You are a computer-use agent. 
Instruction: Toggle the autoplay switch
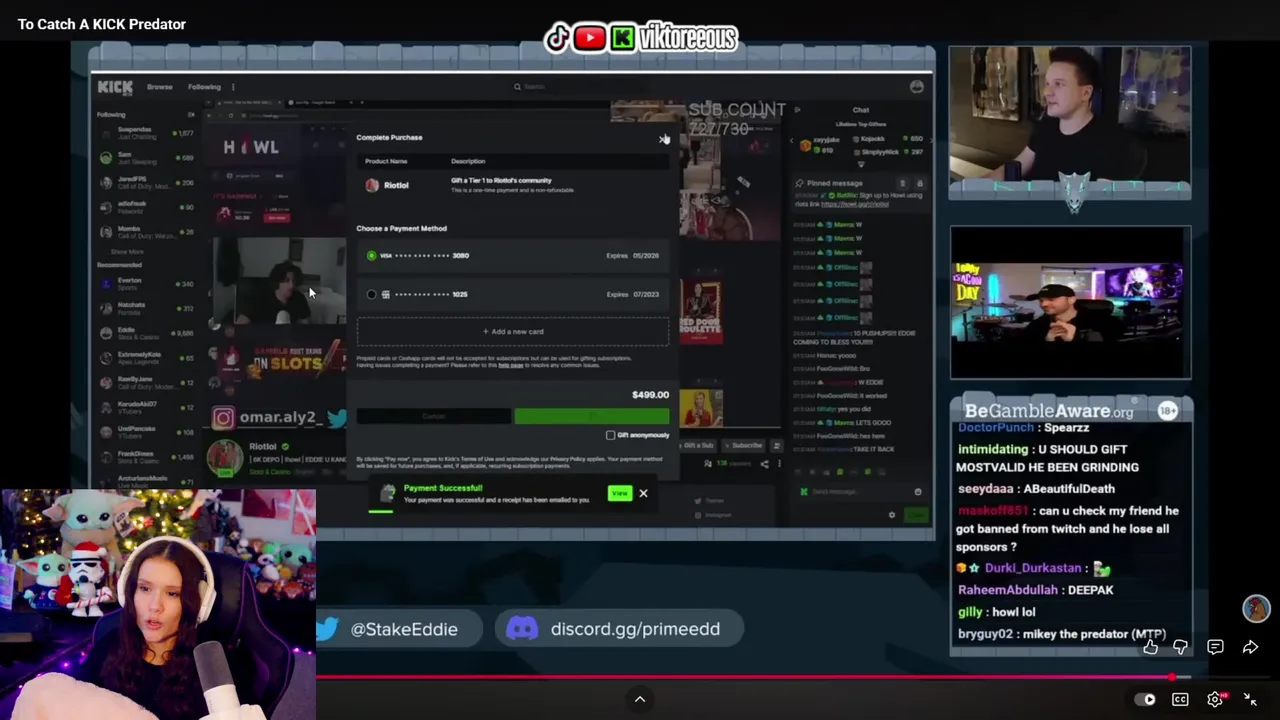tap(1145, 700)
